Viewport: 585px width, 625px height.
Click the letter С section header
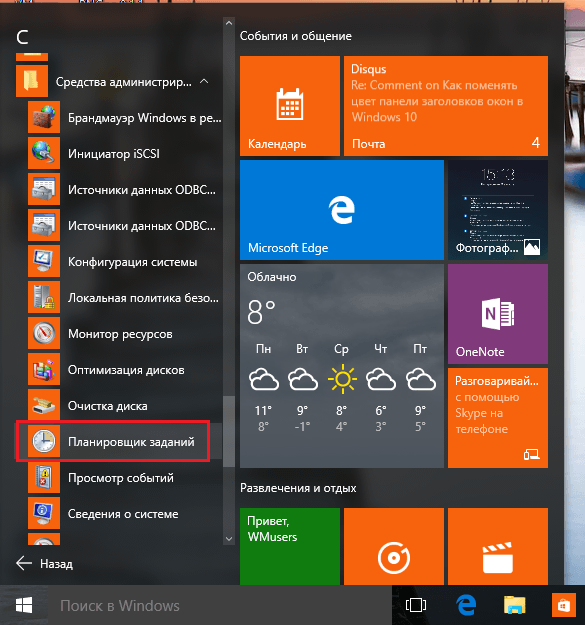coord(22,37)
